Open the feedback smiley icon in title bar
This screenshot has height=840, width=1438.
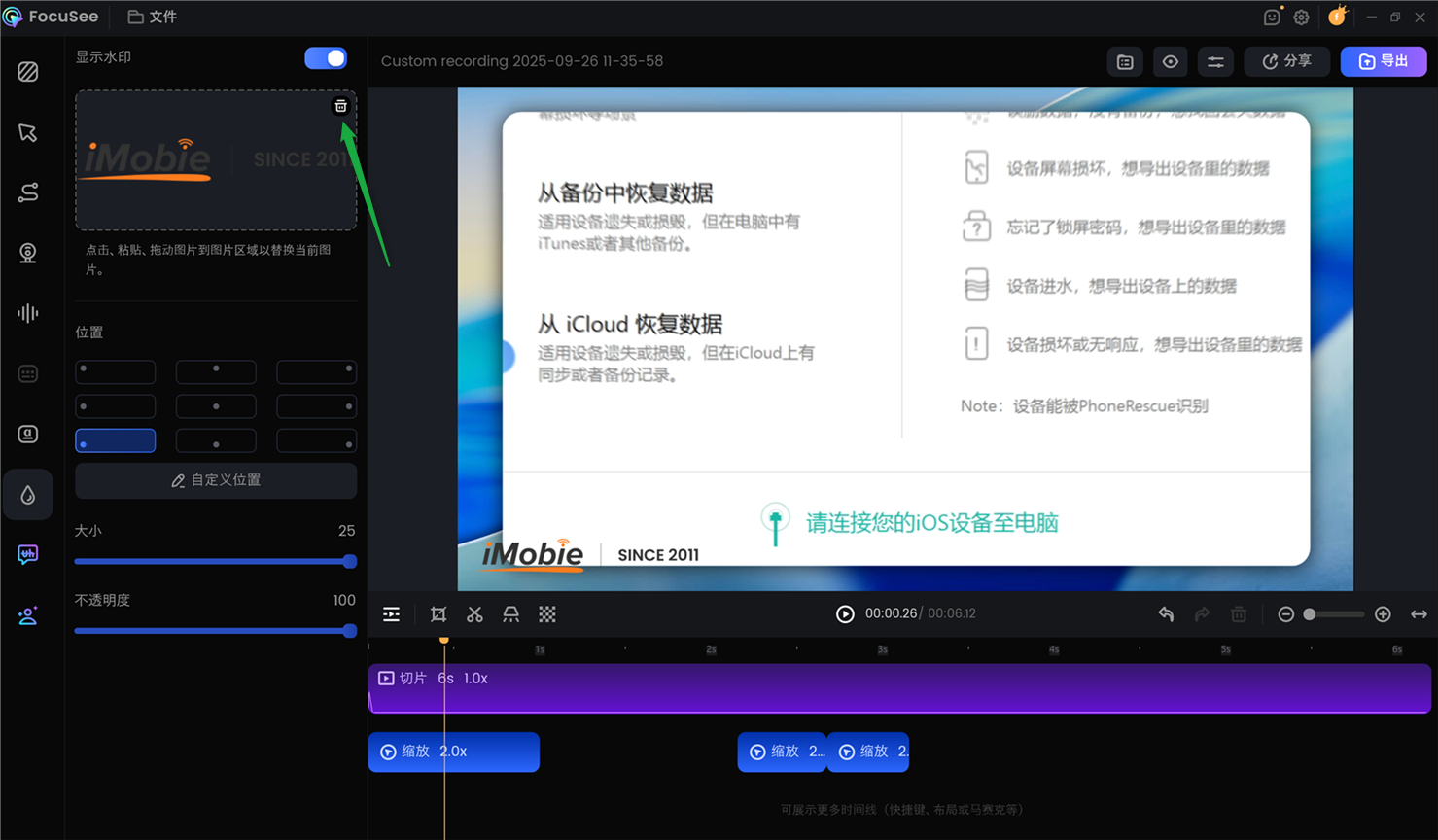(x=1272, y=17)
